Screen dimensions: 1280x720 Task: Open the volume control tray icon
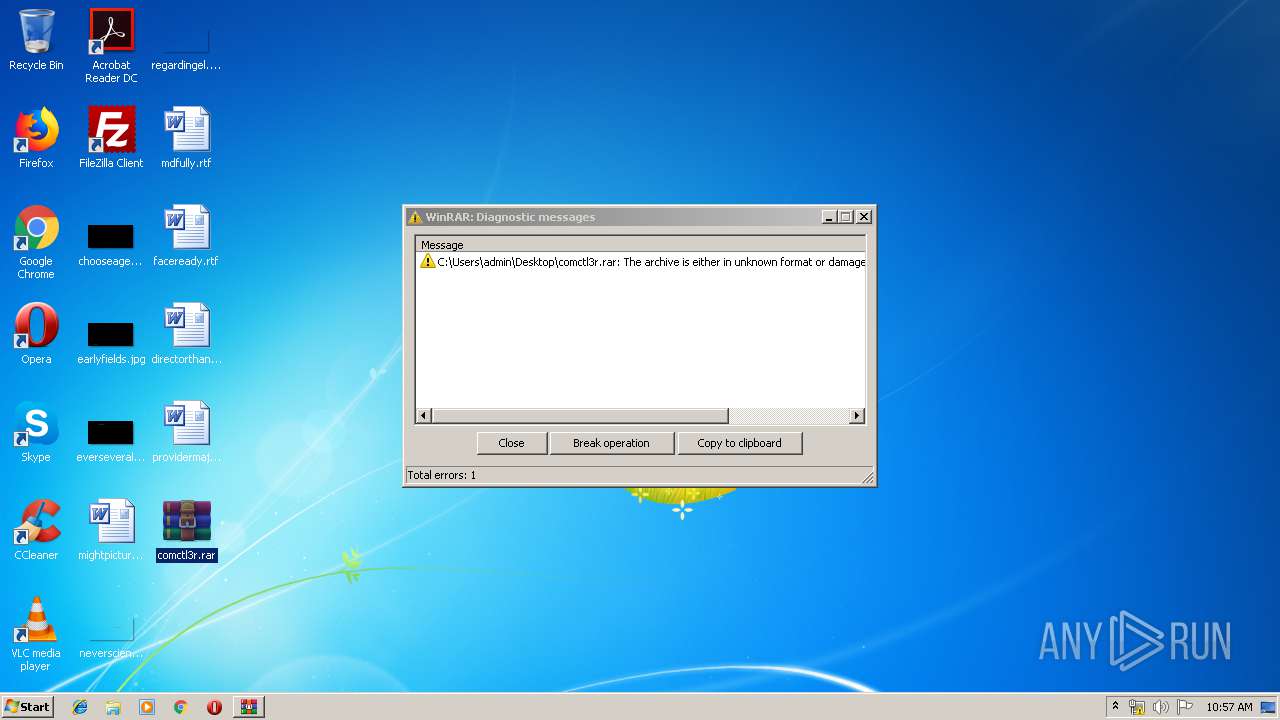pos(1161,707)
